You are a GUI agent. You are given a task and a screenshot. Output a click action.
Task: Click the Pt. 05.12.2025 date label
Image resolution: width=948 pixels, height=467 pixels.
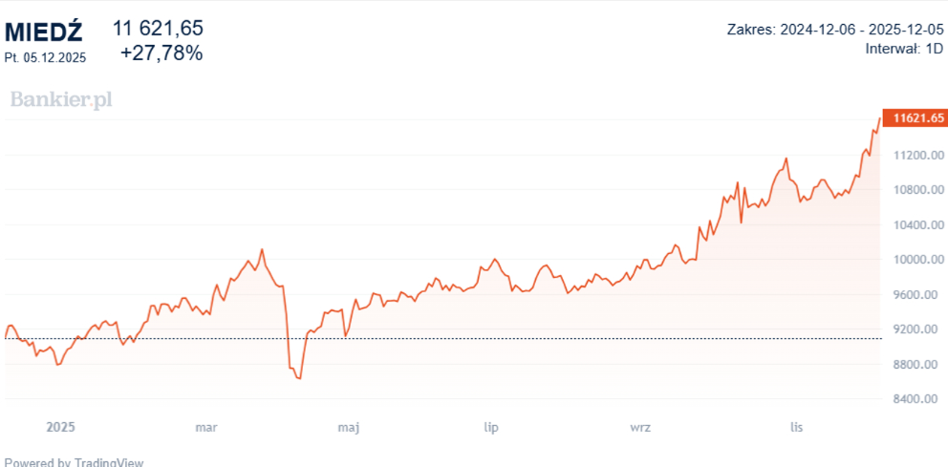[45, 57]
